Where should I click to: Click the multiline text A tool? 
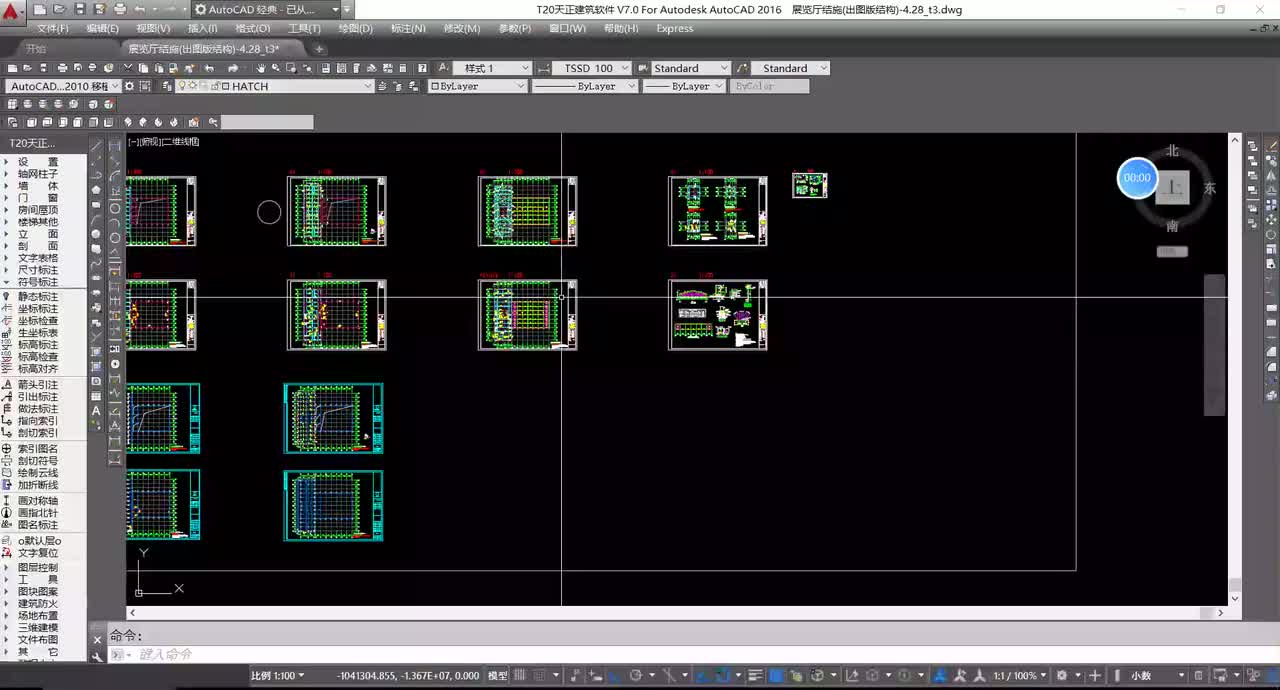click(x=97, y=410)
